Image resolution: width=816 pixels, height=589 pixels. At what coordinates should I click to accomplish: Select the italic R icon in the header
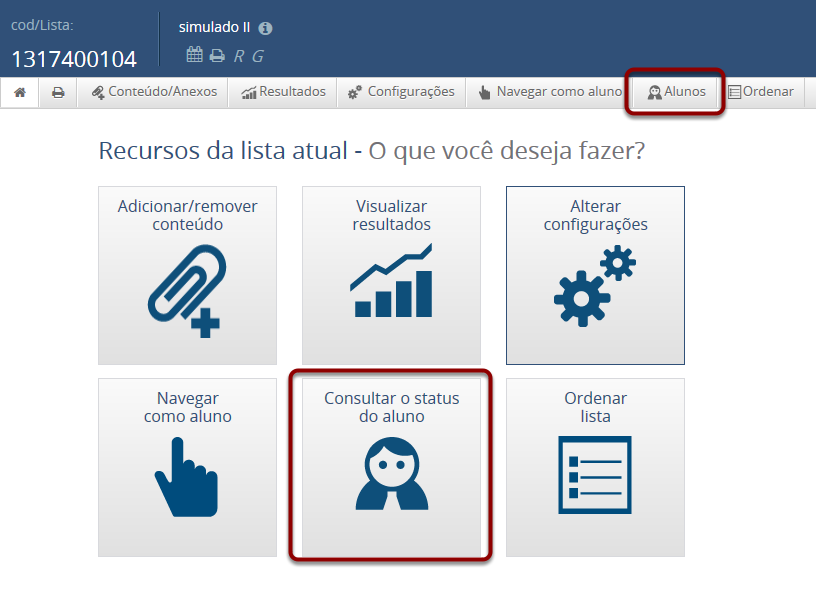point(238,53)
